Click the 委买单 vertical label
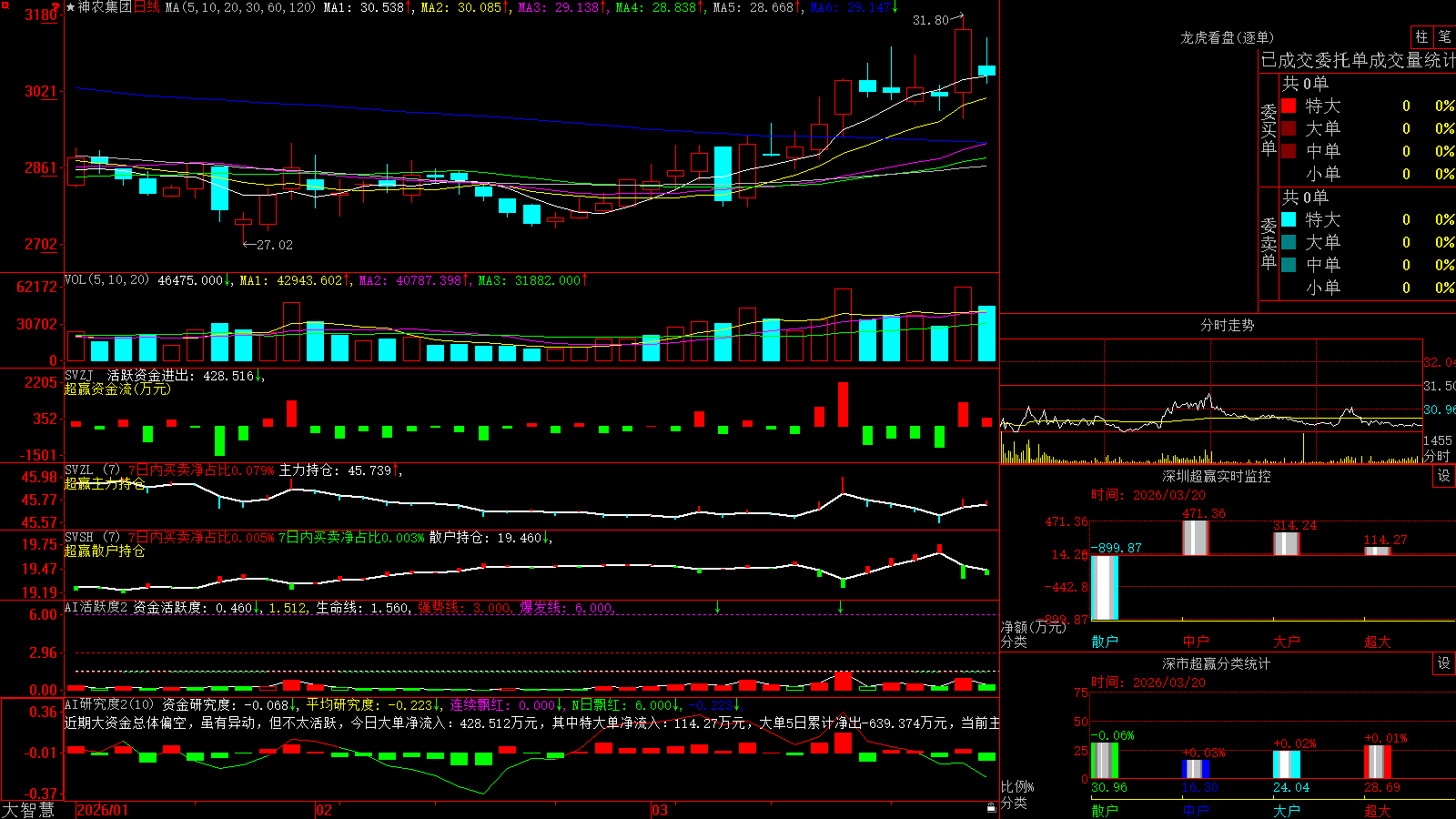This screenshot has height=819, width=1456. click(x=1269, y=129)
